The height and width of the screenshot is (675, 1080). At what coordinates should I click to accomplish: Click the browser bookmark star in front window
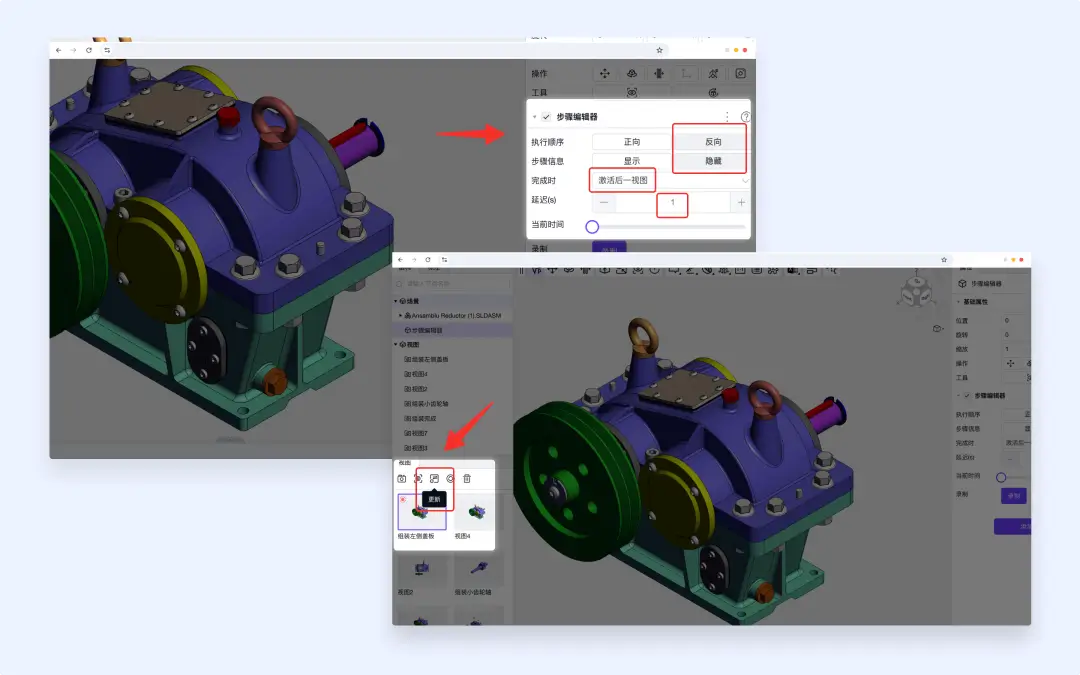(944, 259)
